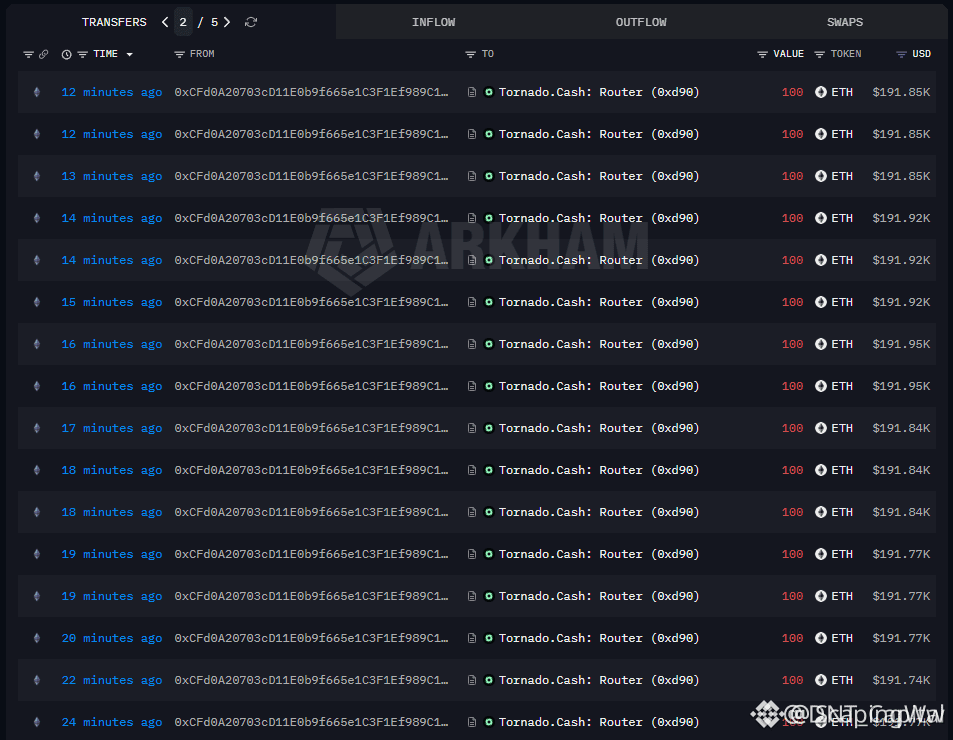Click $191.92K in the 15 minutes row
The height and width of the screenshot is (740, 953).
pyautogui.click(x=901, y=302)
